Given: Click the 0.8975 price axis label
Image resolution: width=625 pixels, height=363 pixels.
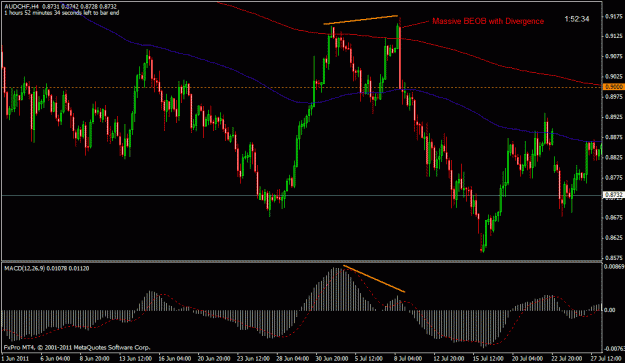Looking at the screenshot, I should [x=614, y=96].
